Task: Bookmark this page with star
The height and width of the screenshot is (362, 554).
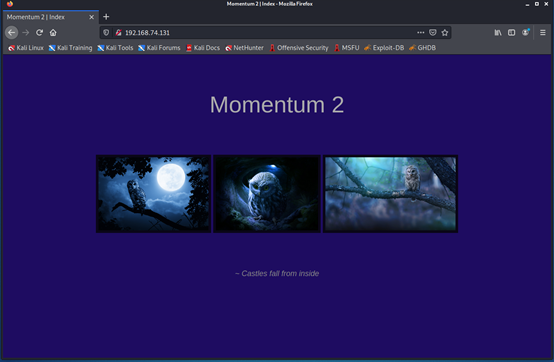Action: [x=445, y=32]
